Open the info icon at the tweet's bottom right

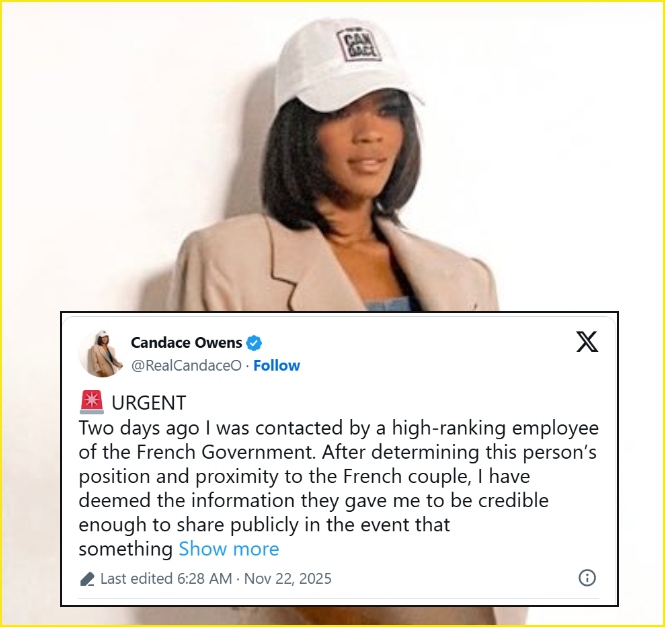[x=587, y=578]
